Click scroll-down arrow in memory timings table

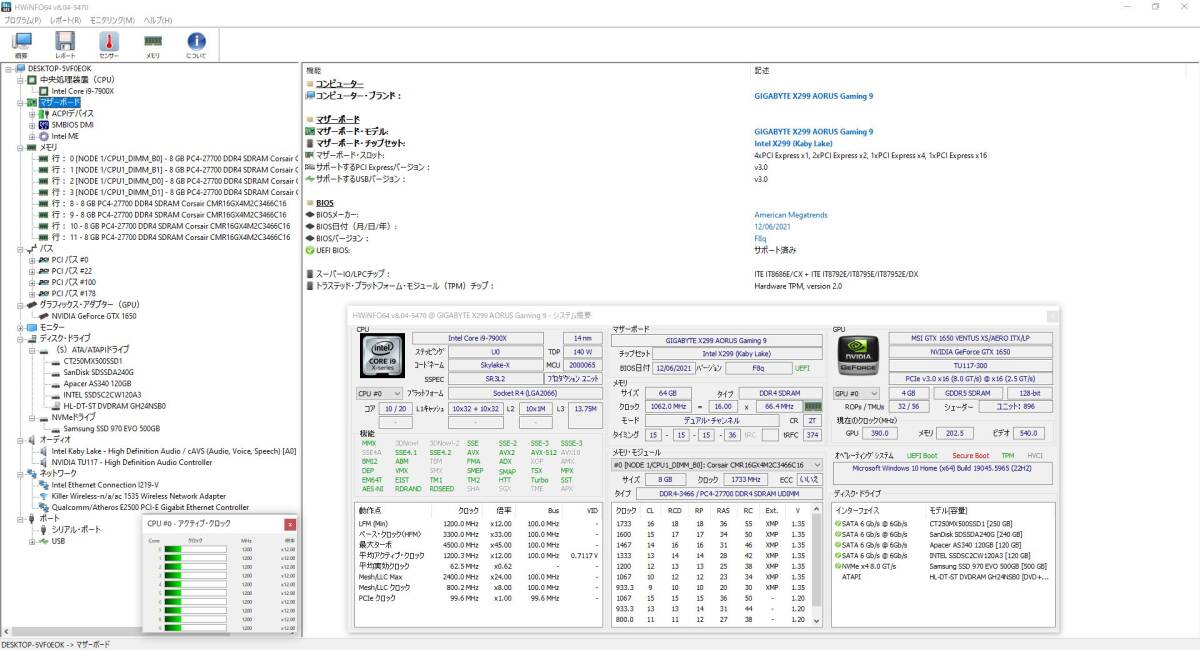tap(818, 621)
